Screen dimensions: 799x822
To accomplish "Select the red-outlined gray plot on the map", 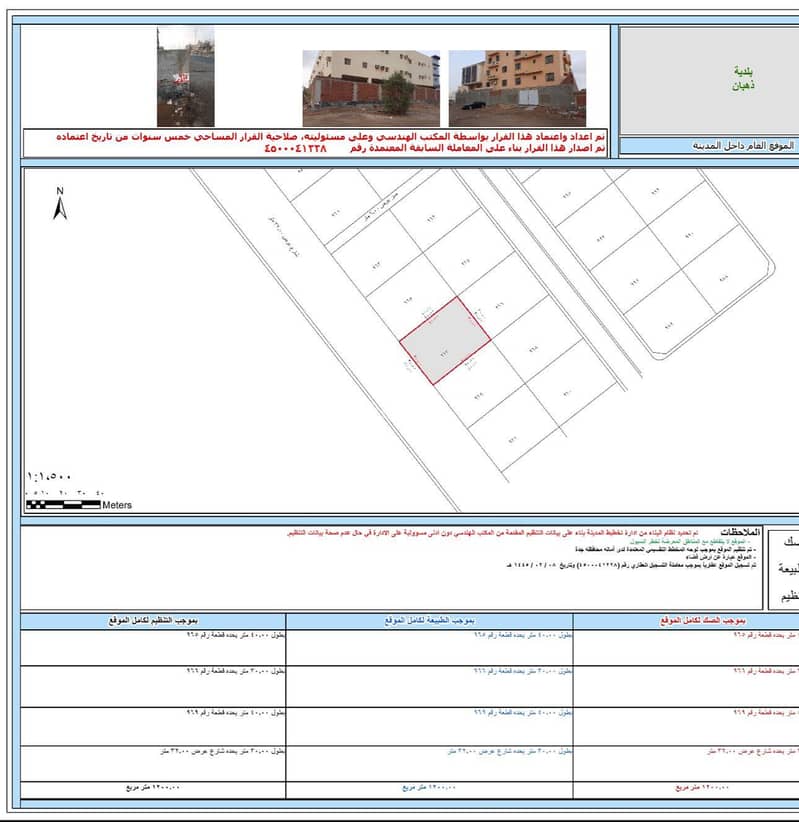I will pyautogui.click(x=445, y=341).
